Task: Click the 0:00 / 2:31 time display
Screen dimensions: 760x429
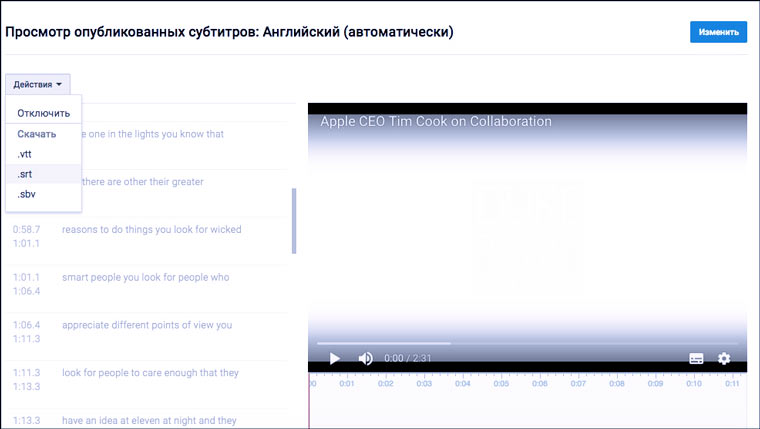Action: (x=408, y=358)
